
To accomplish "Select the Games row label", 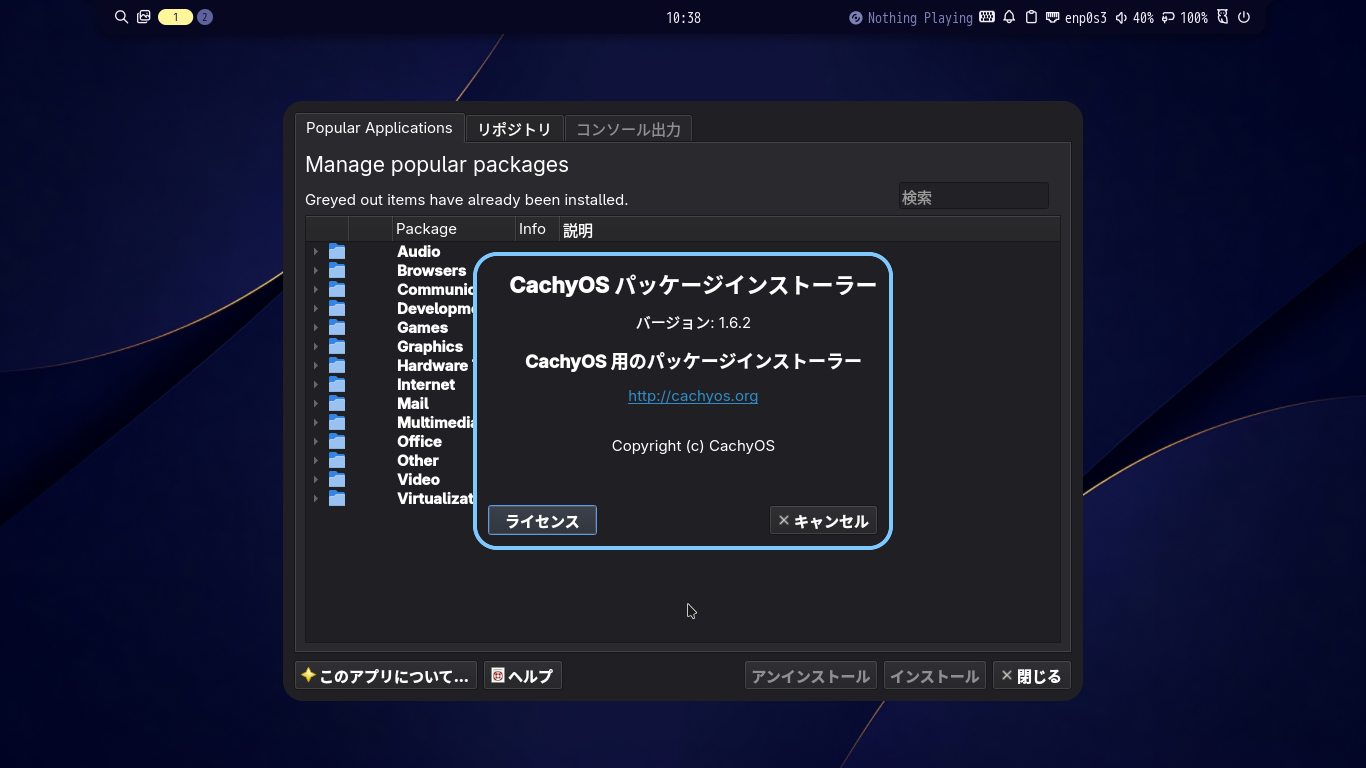I will 422,328.
